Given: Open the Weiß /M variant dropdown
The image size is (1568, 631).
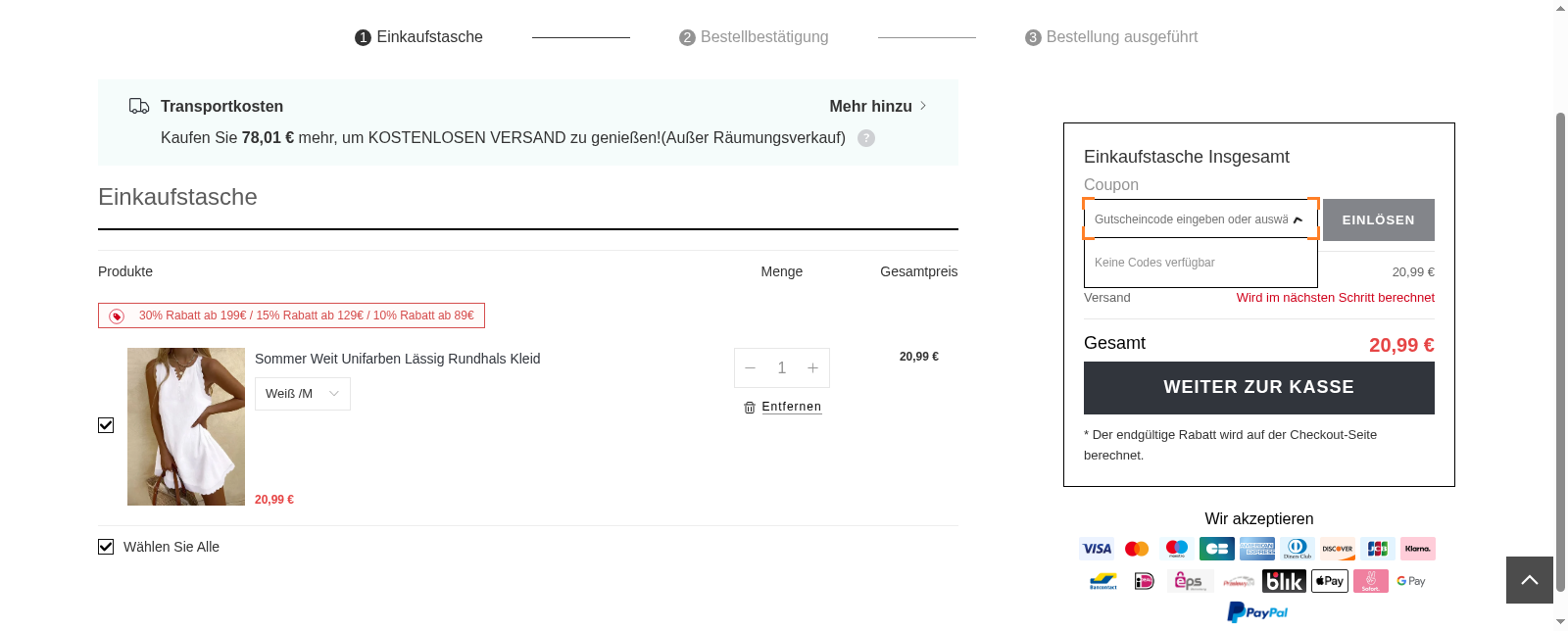Looking at the screenshot, I should point(302,393).
